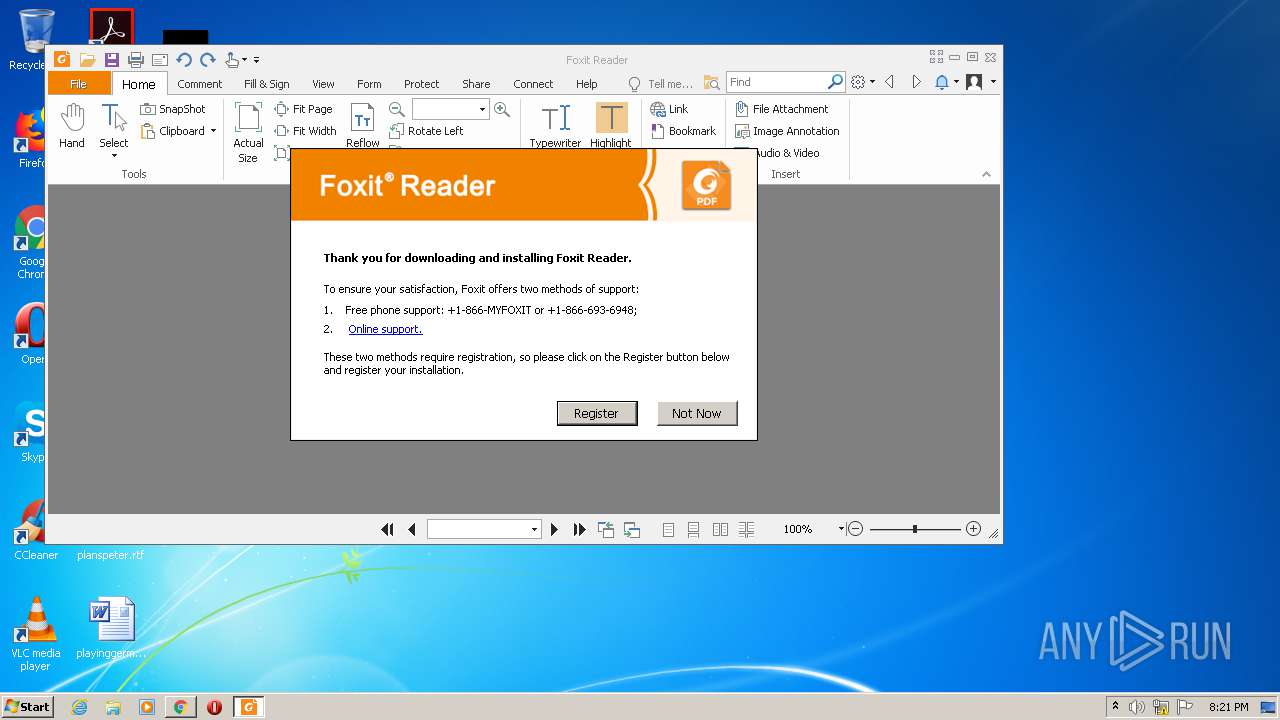Go to the first page
Viewport: 1280px width, 720px height.
(387, 529)
